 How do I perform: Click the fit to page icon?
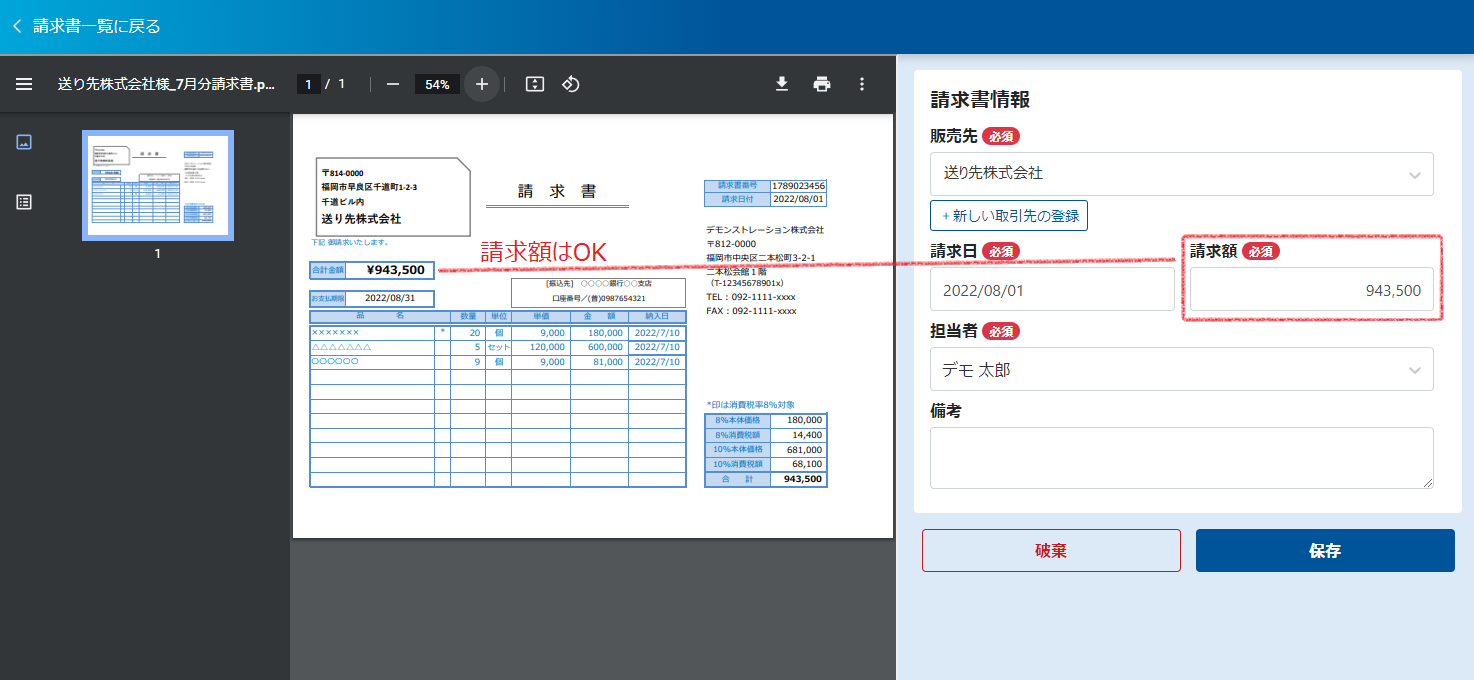[x=535, y=84]
